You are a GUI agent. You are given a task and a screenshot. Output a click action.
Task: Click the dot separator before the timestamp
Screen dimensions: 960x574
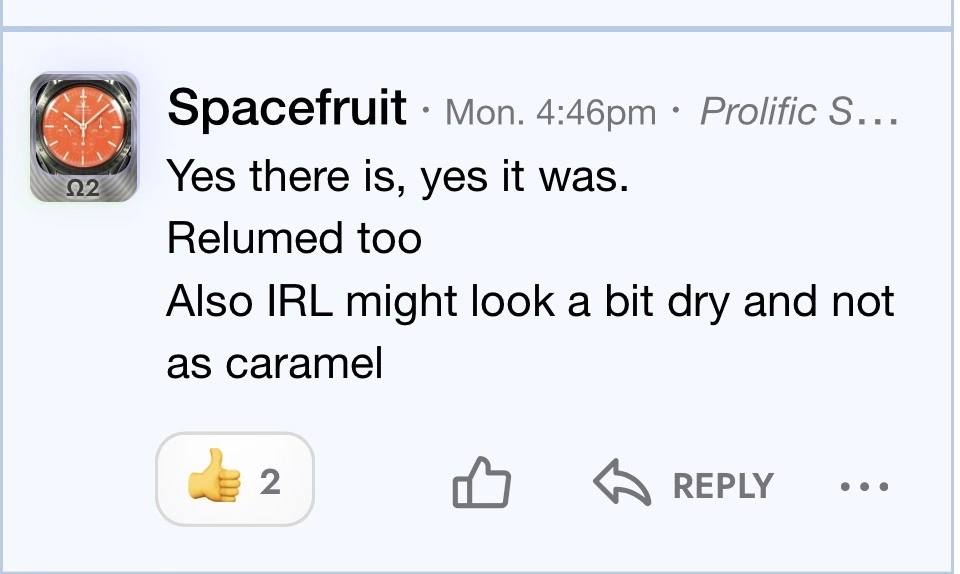click(x=426, y=111)
